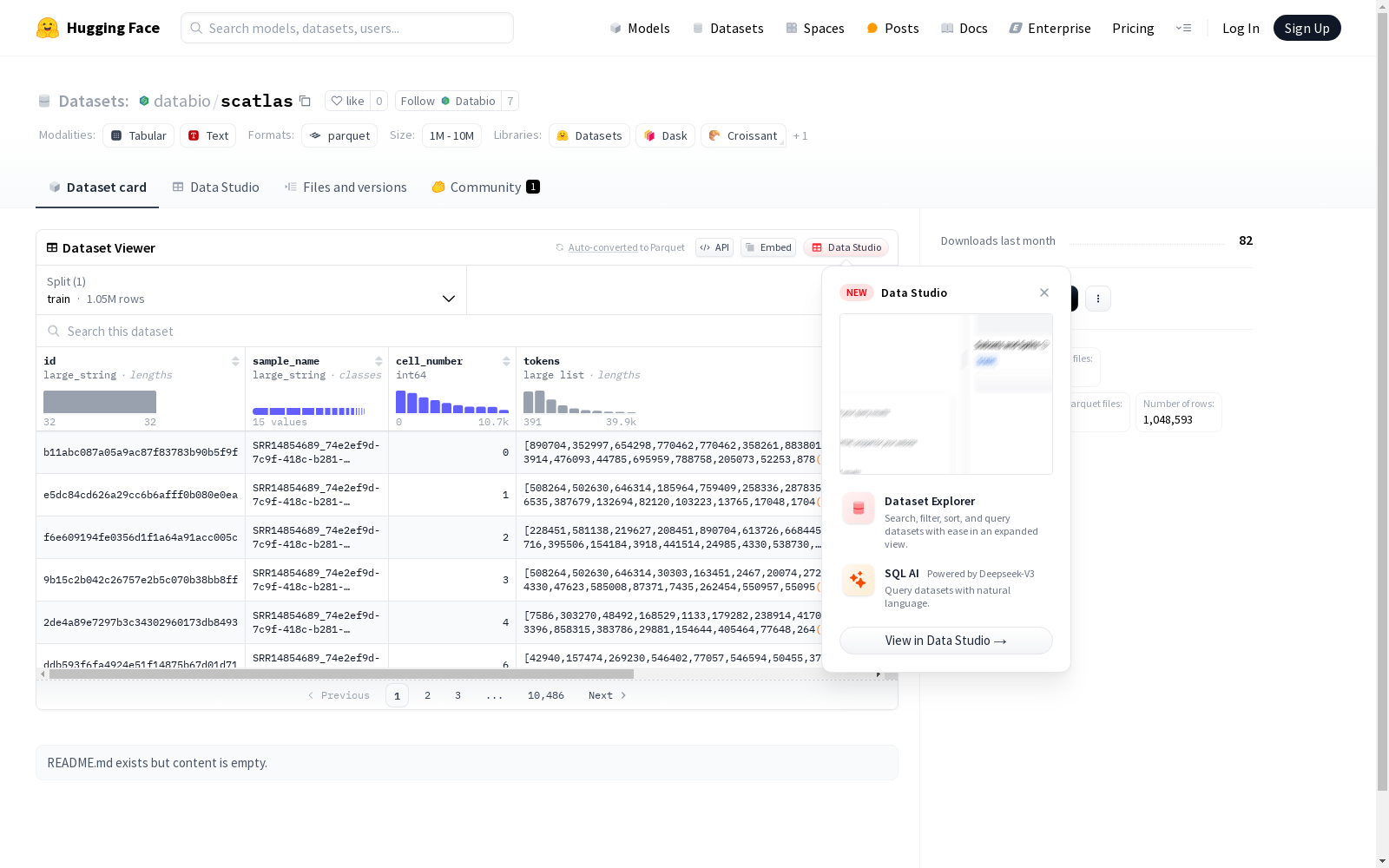Image resolution: width=1389 pixels, height=868 pixels.
Task: Open the databio organization link
Action: point(182,101)
